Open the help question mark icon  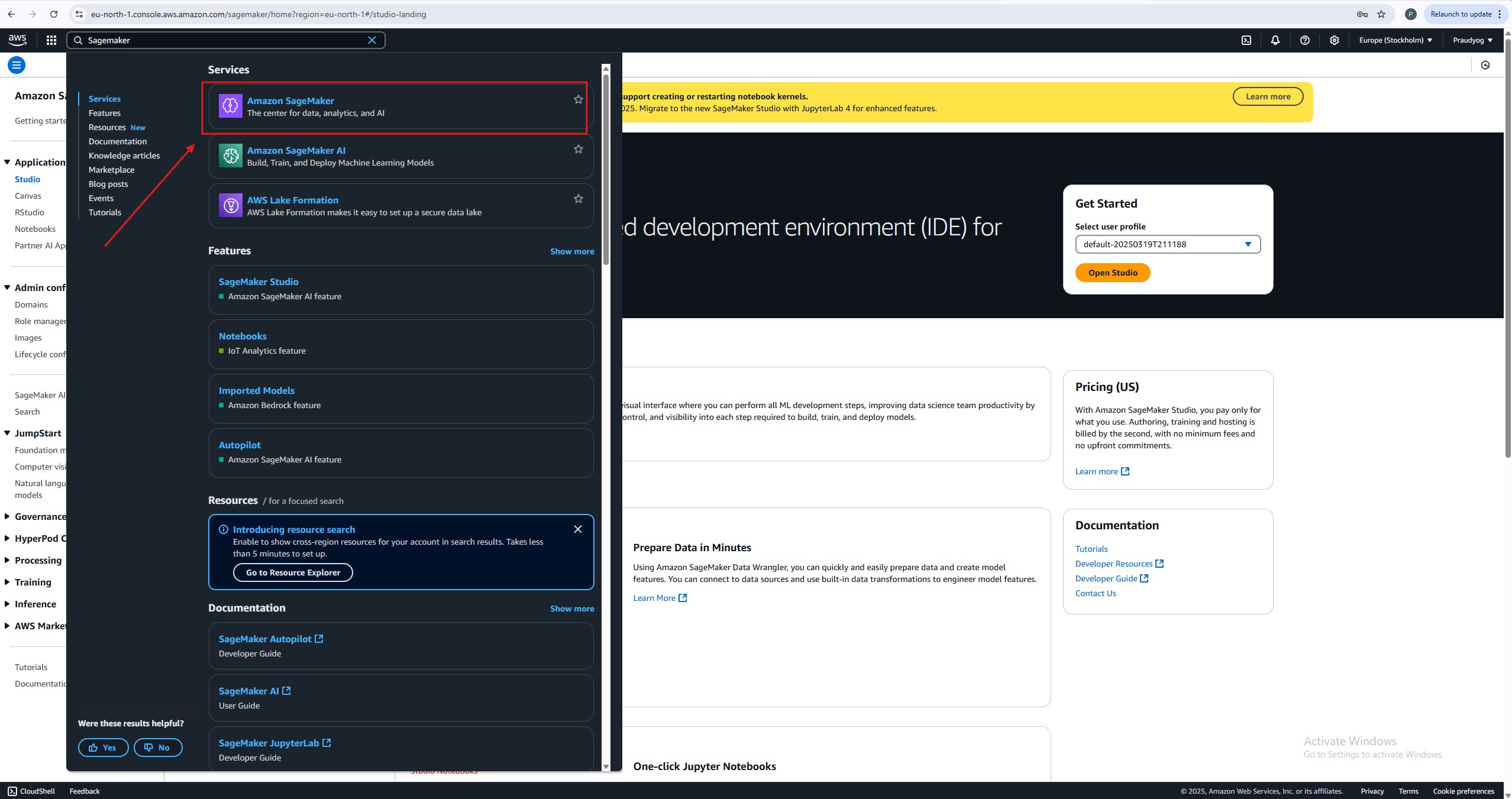[1305, 40]
